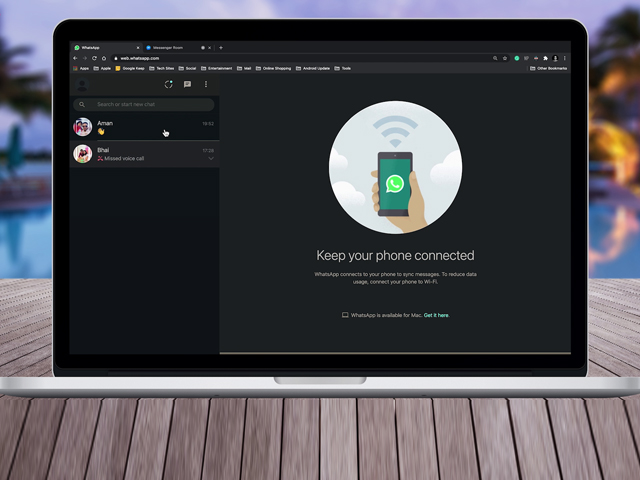
Task: Open a new browser tab
Action: (x=221, y=48)
